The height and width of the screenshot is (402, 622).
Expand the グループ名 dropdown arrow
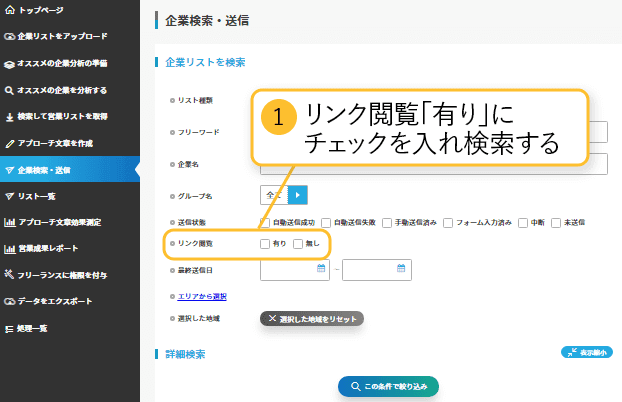coord(298,195)
